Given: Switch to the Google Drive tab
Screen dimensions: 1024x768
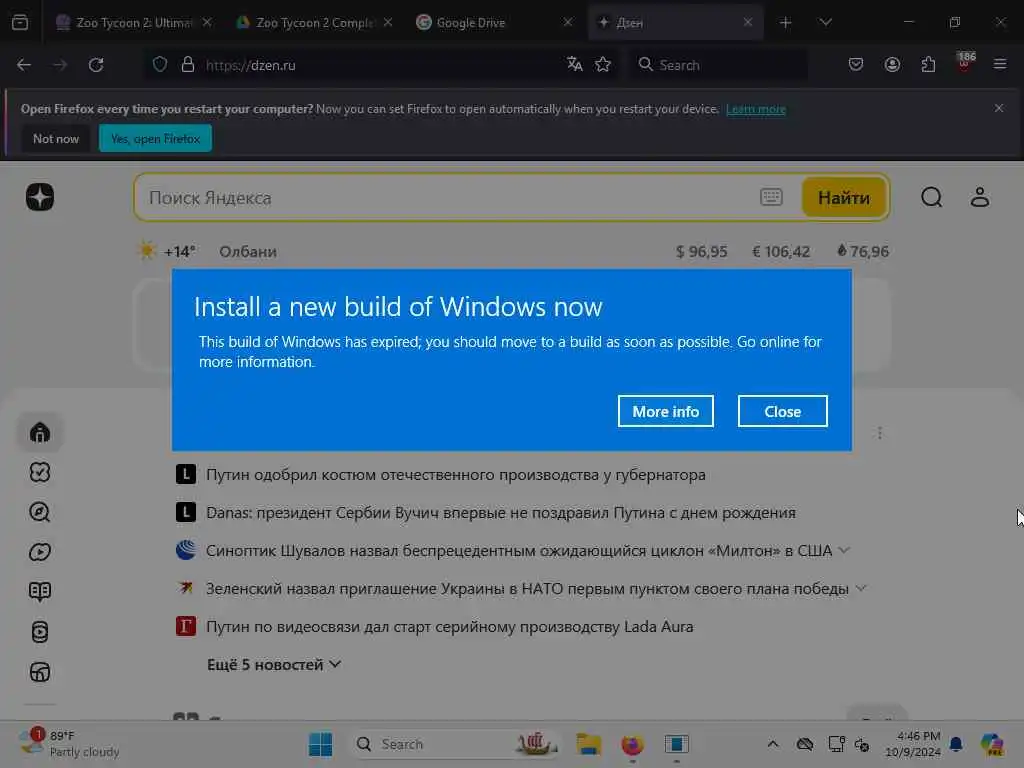Looking at the screenshot, I should click(x=494, y=23).
